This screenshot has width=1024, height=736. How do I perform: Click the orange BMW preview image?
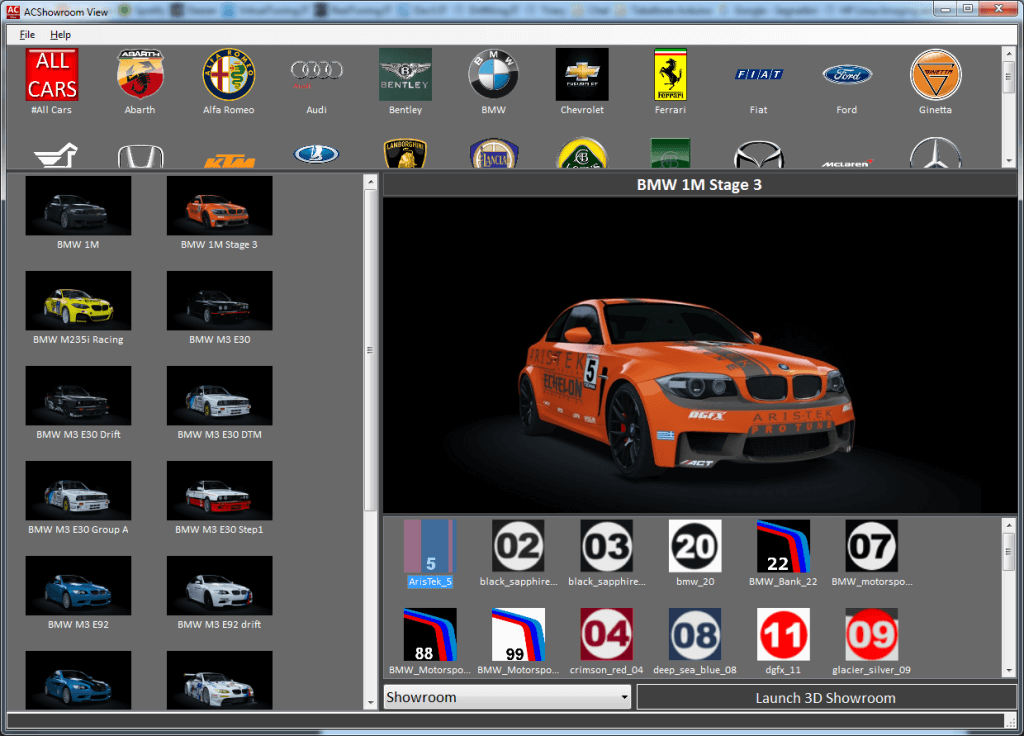pos(699,355)
